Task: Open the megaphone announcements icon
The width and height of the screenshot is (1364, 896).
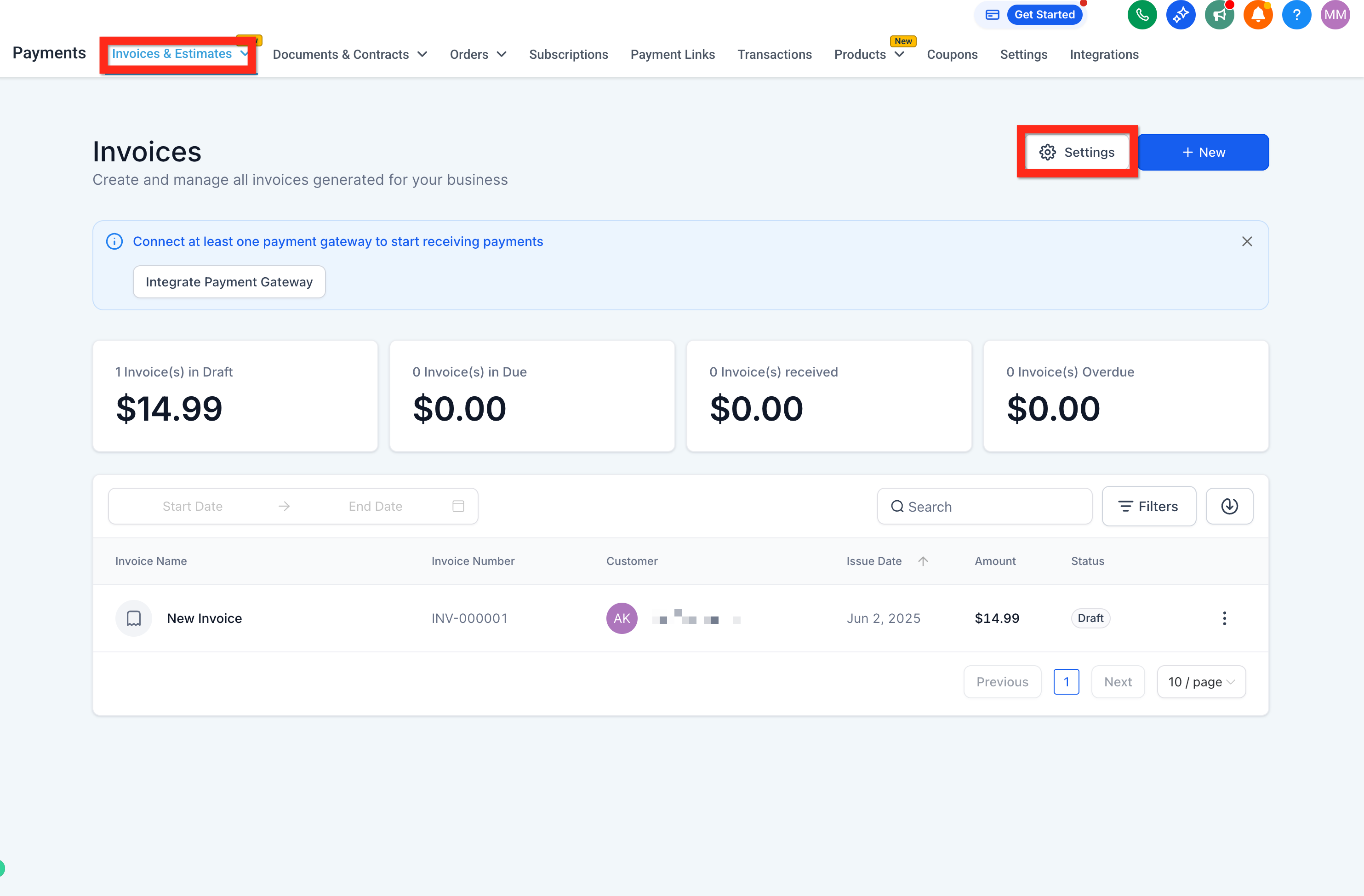Action: tap(1219, 15)
